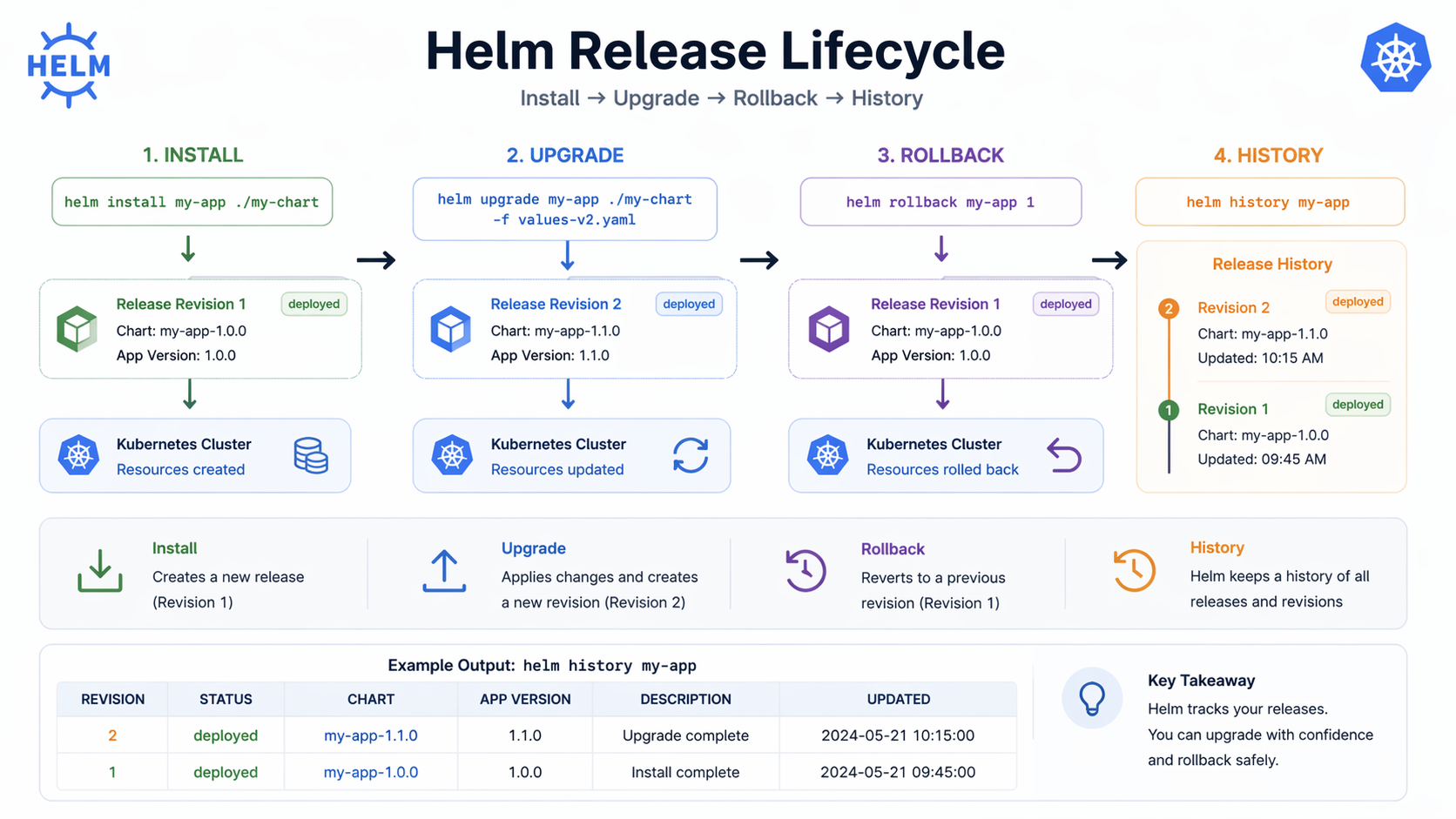The height and width of the screenshot is (819, 1456).
Task: Click the Release History panel title
Action: [1272, 264]
